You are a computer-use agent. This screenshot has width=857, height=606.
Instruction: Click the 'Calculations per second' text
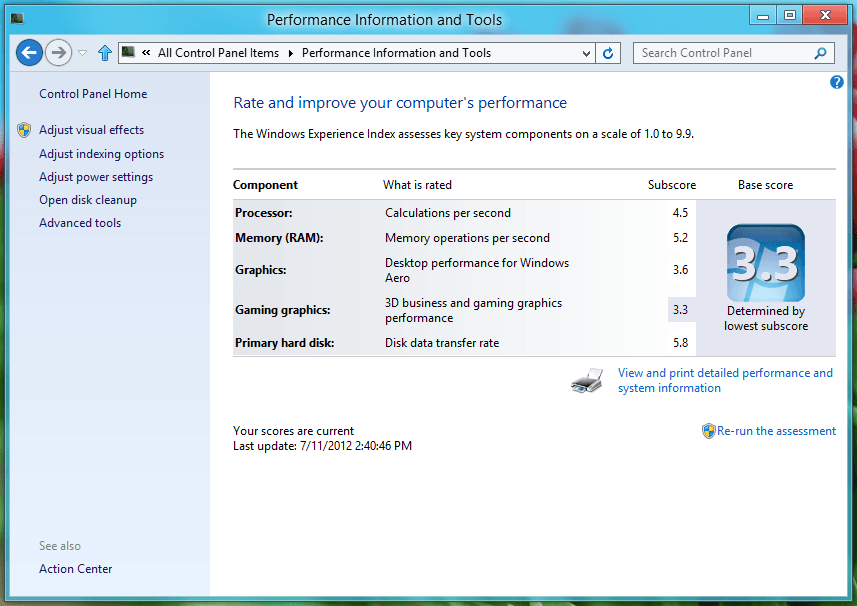tap(448, 213)
